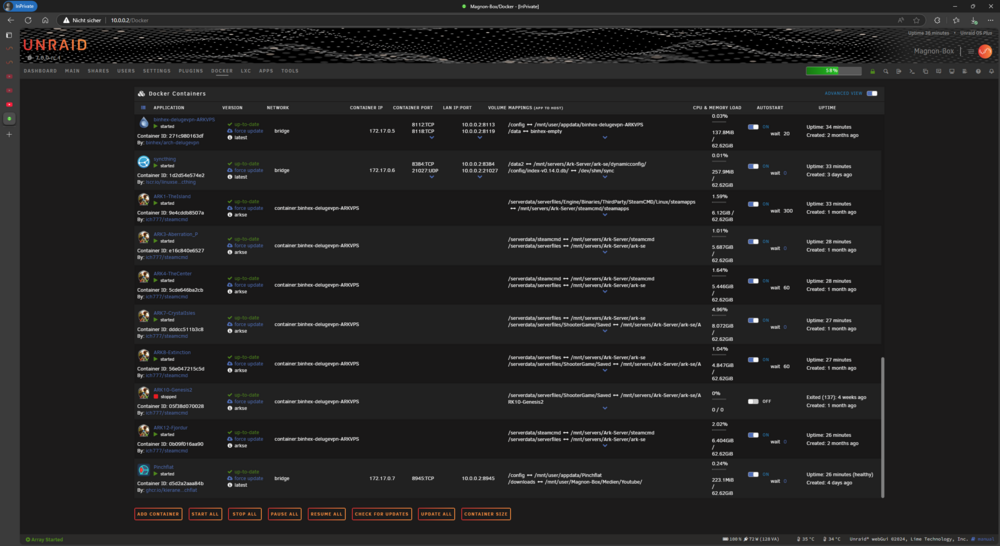Click the ARK7-CrystalIsles container icon
Viewport: 1000px width, 546px height.
tap(143, 316)
